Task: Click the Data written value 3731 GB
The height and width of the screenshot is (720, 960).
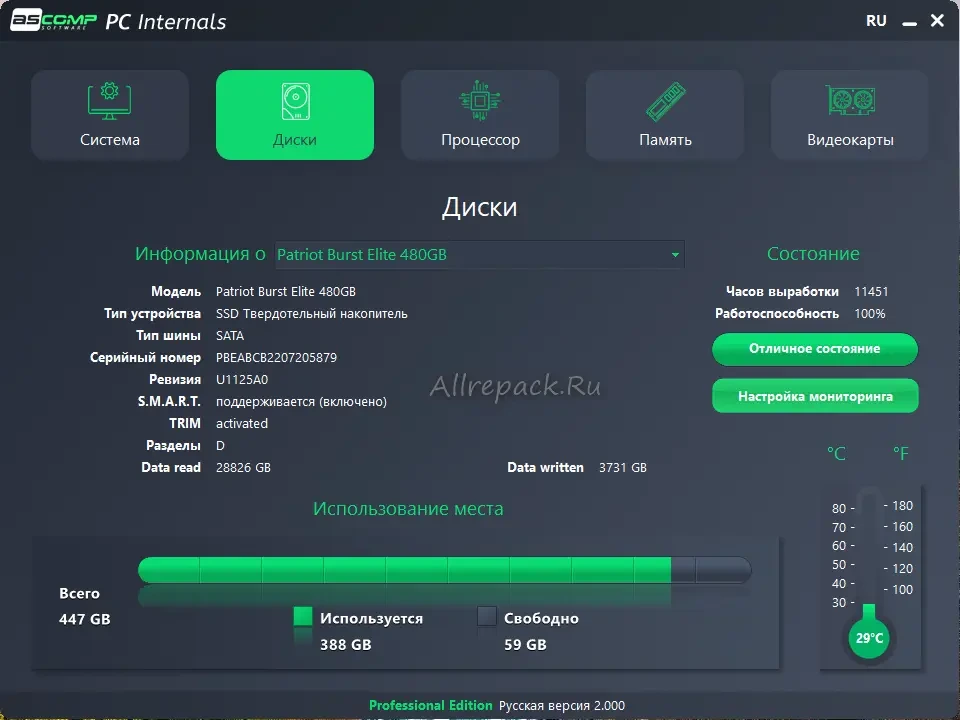Action: [623, 468]
